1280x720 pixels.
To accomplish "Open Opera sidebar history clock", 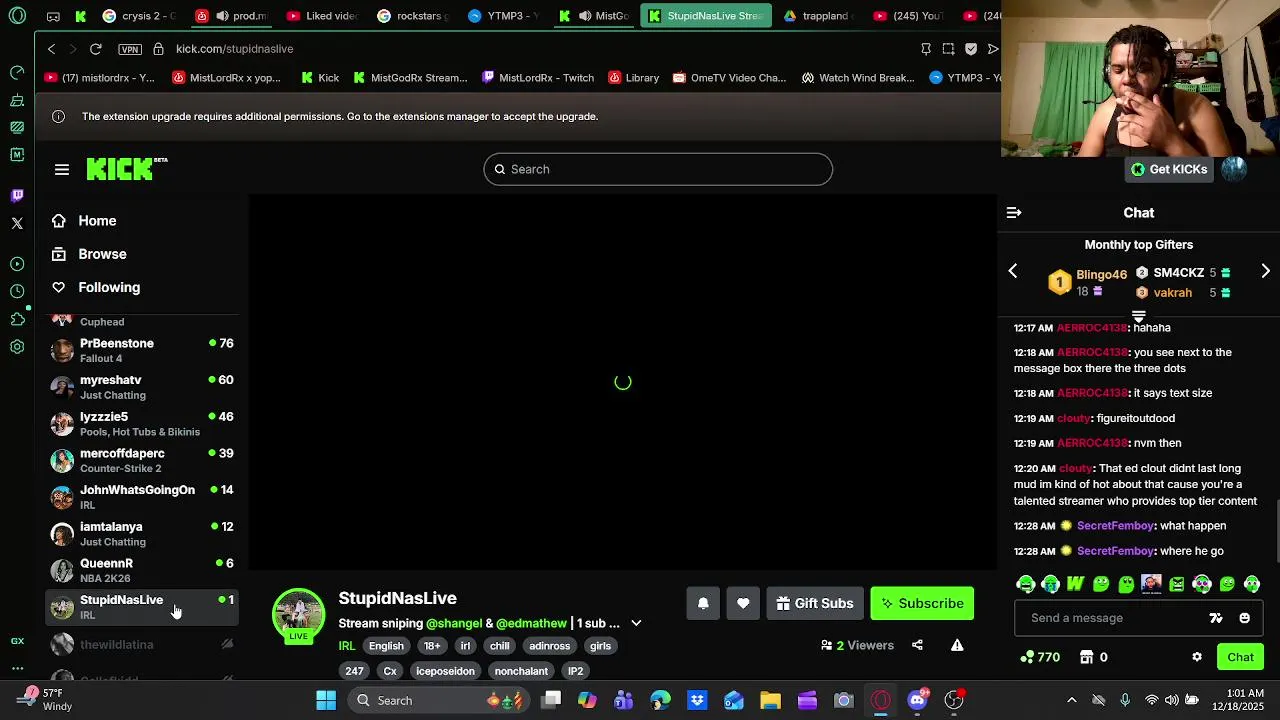I will [x=17, y=291].
